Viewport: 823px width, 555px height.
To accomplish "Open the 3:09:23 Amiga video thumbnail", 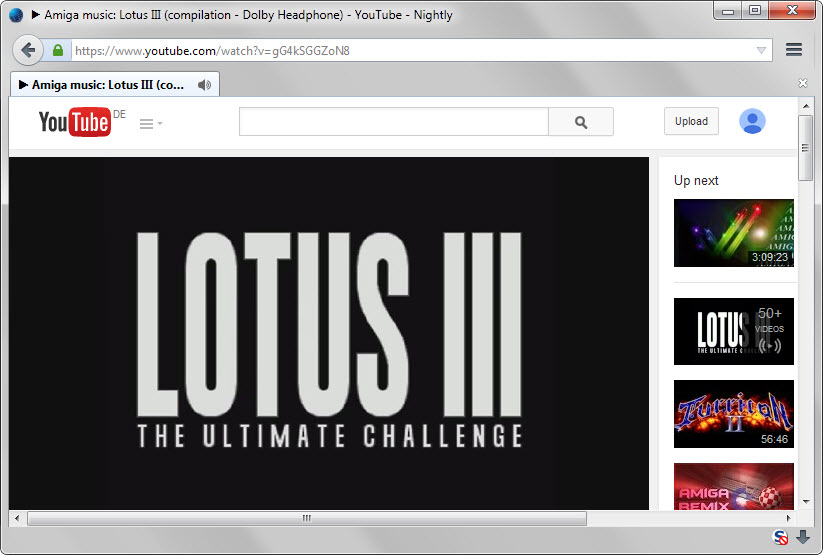I will 733,233.
